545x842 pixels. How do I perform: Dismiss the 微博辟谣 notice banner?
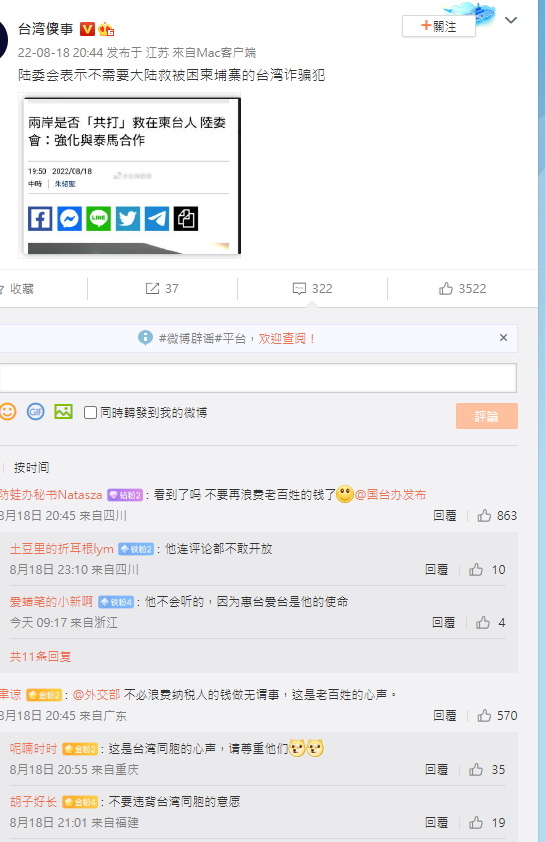[x=503, y=338]
